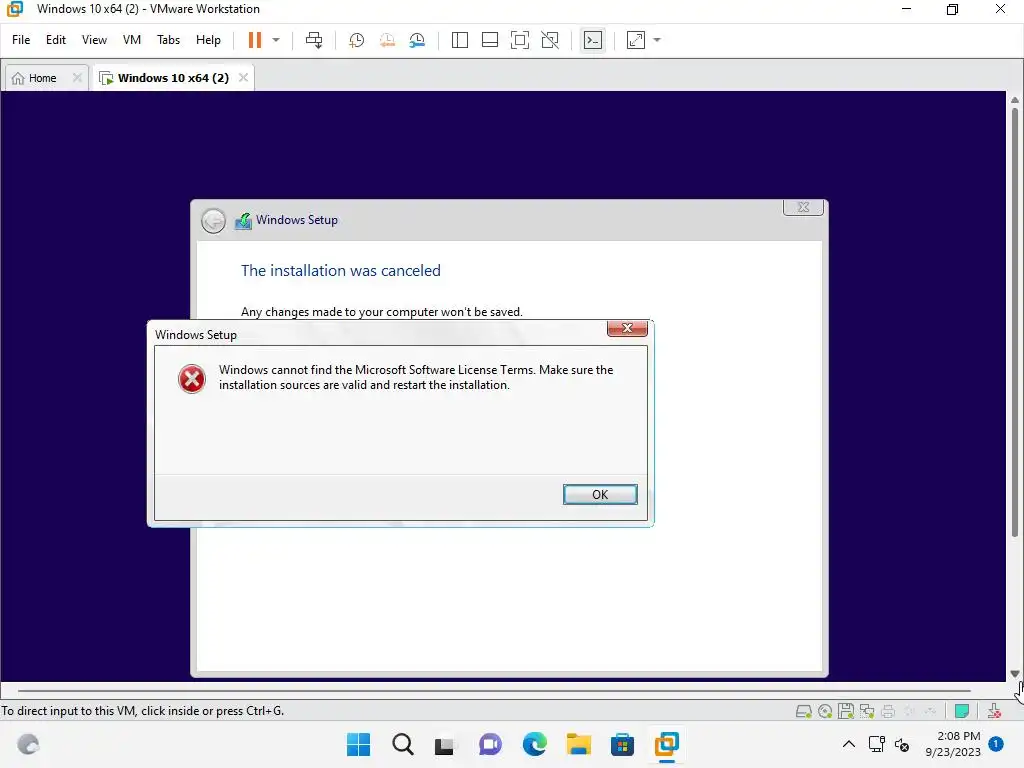Open the power options dropdown arrow beside pause
This screenshot has width=1024, height=768.
[x=276, y=40]
